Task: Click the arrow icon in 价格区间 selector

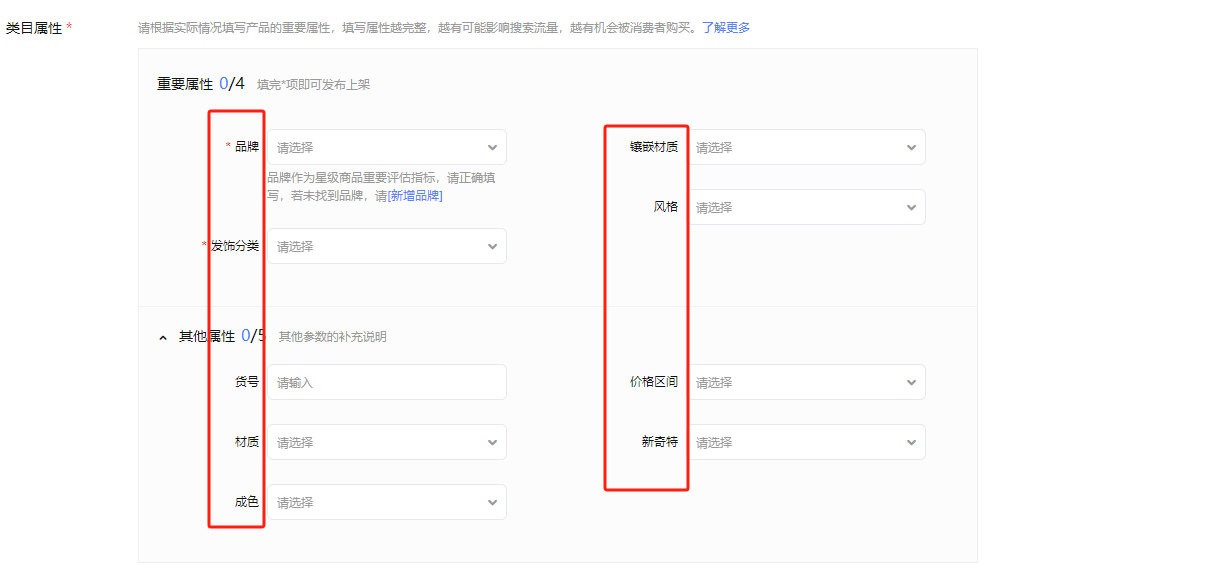Action: (911, 383)
